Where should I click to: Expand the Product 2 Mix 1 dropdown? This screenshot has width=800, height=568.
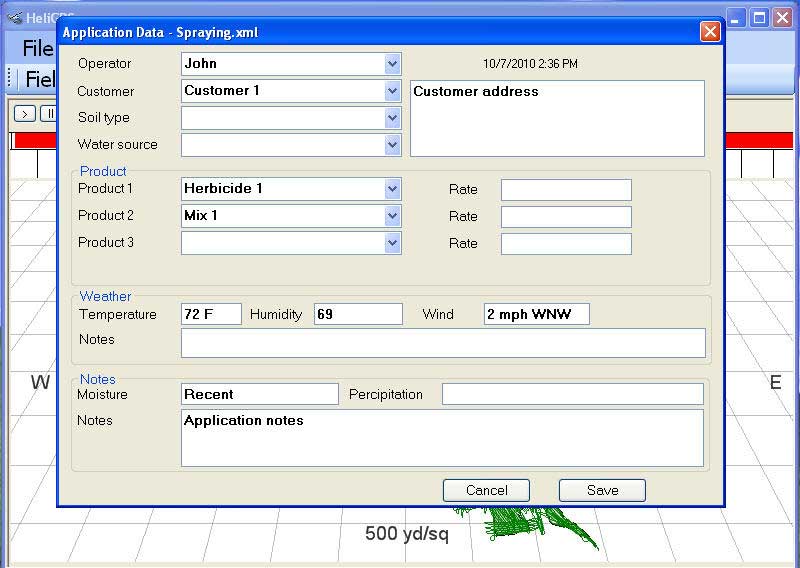click(392, 216)
